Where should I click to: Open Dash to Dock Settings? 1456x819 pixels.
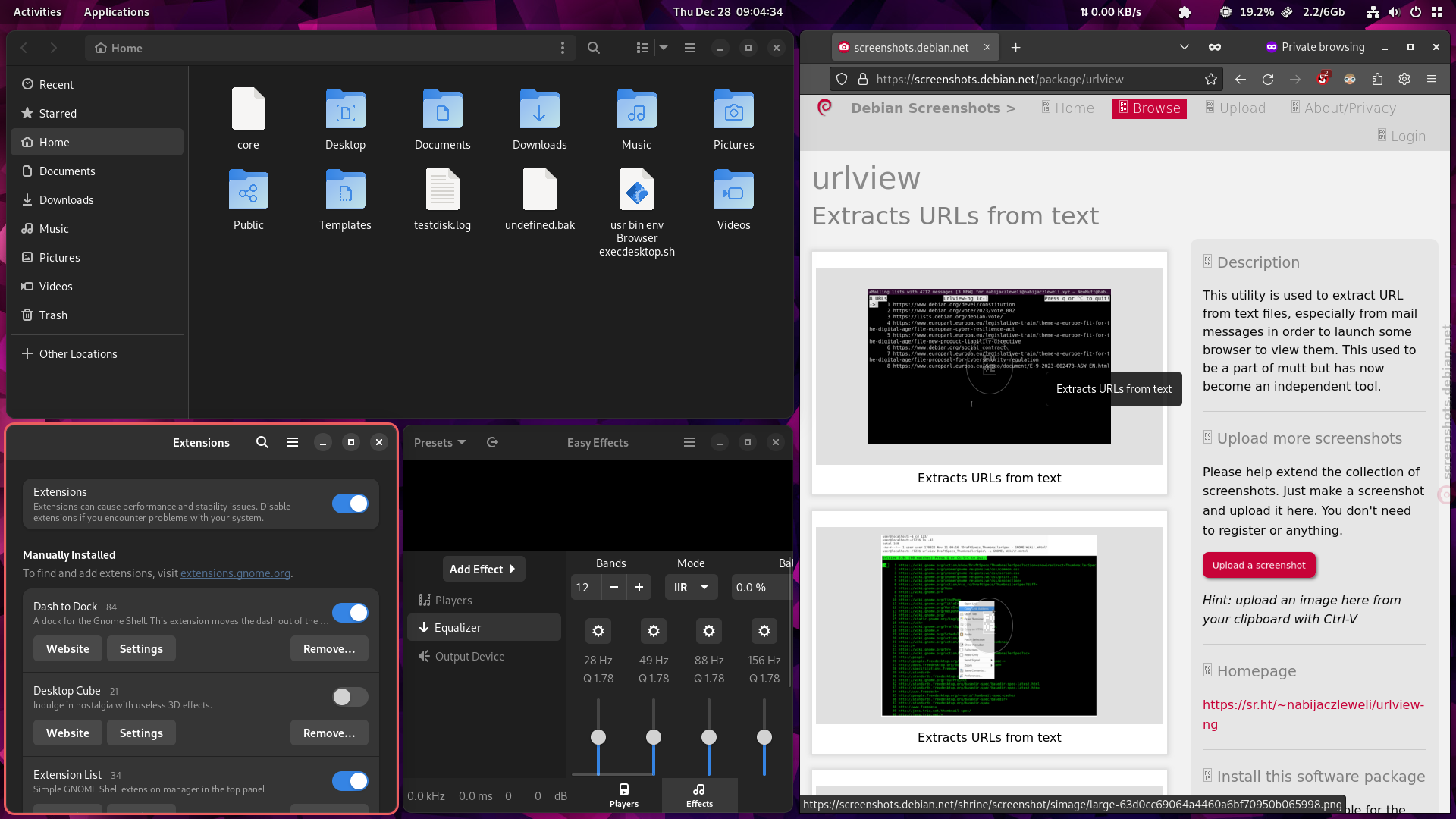[x=141, y=649]
